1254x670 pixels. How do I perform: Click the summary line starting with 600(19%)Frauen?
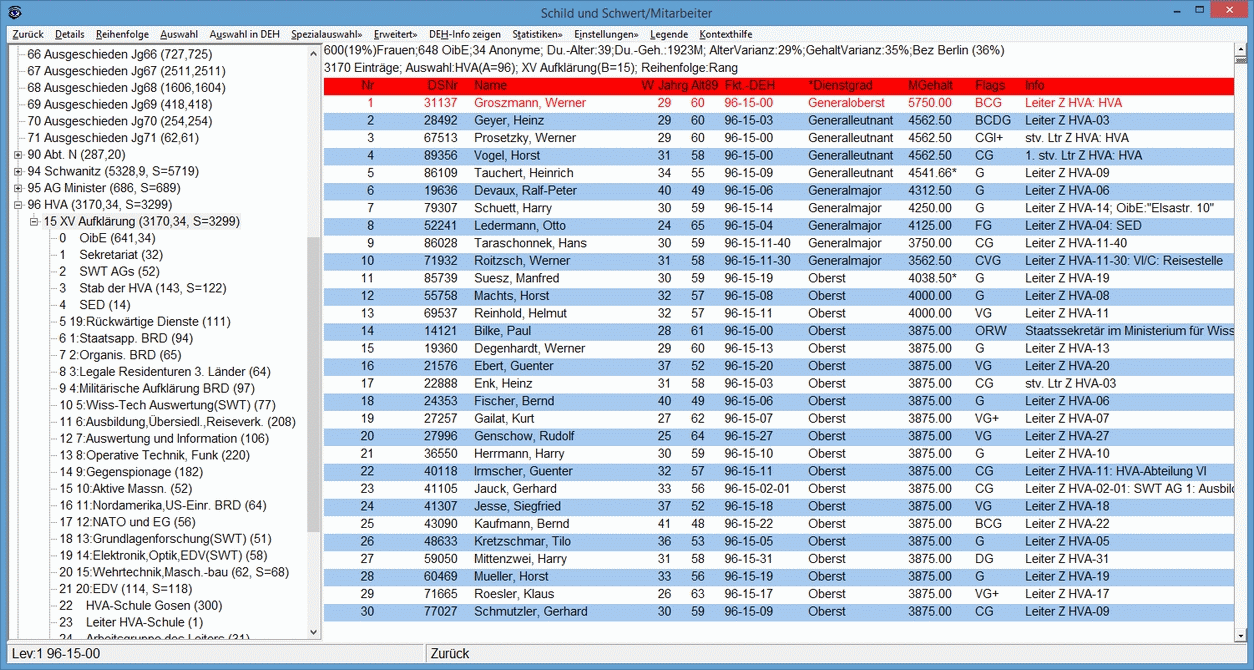[664, 50]
